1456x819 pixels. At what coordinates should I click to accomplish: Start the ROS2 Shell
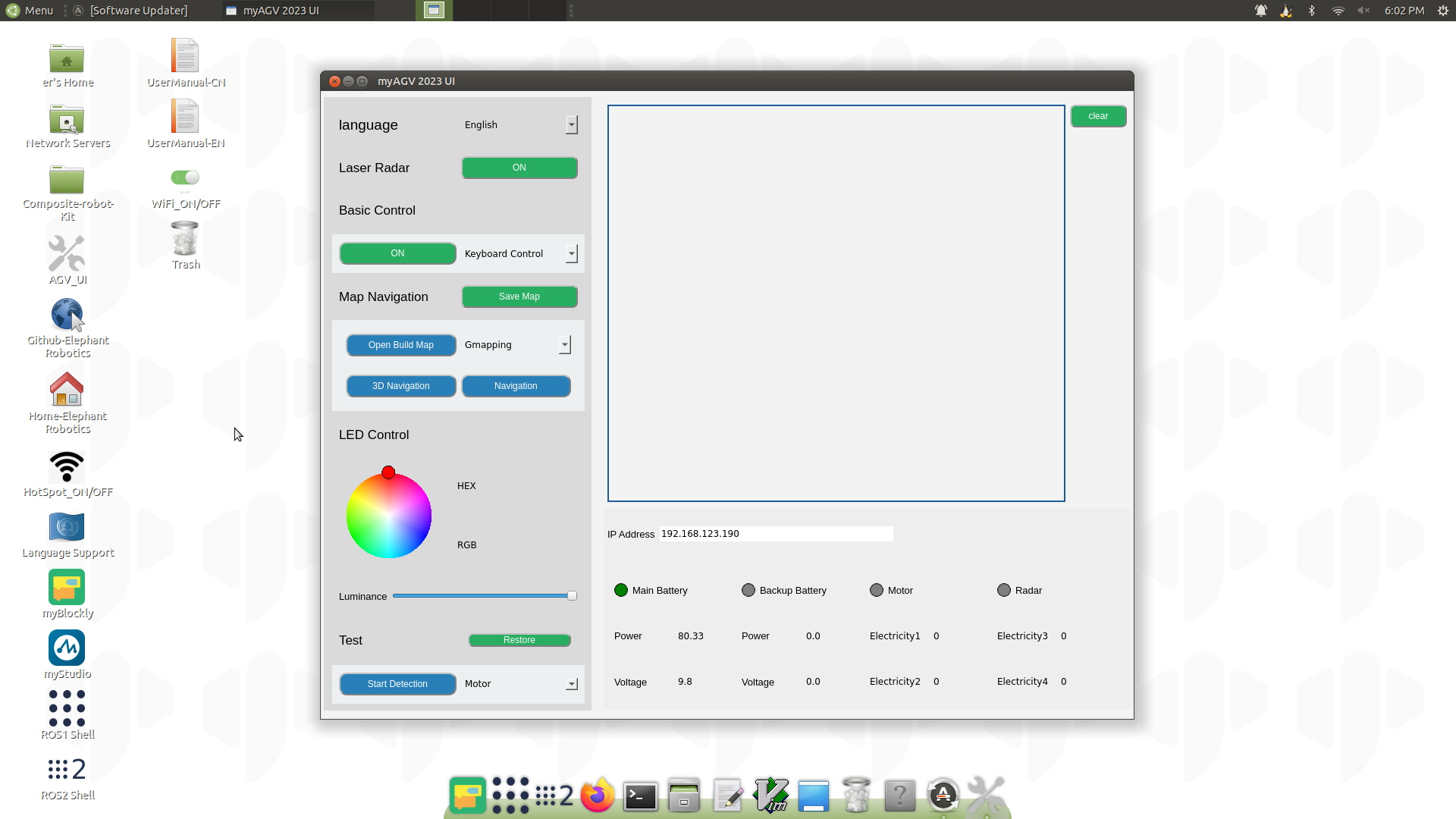pos(67,768)
